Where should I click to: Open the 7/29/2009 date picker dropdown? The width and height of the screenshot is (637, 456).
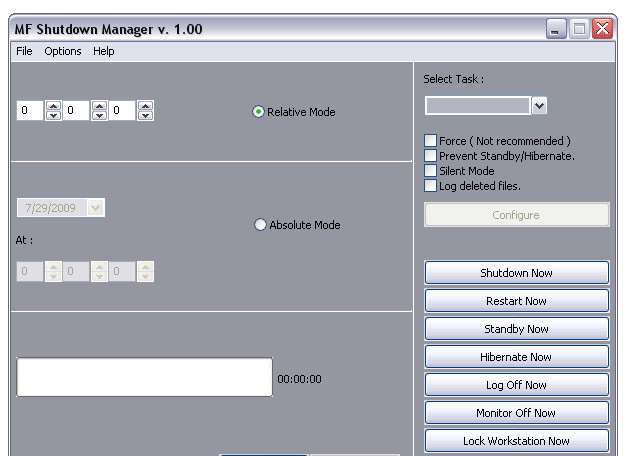pos(95,208)
